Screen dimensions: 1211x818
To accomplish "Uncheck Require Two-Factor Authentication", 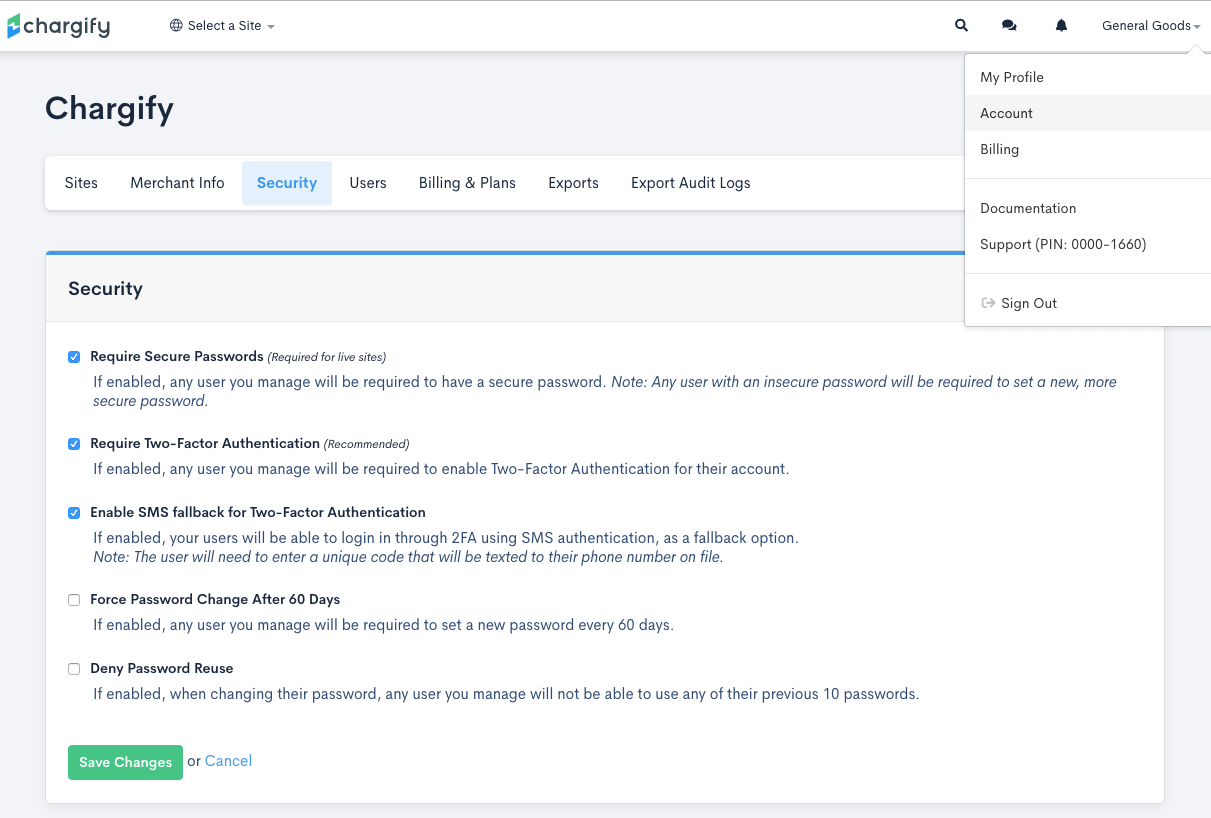I will (74, 444).
